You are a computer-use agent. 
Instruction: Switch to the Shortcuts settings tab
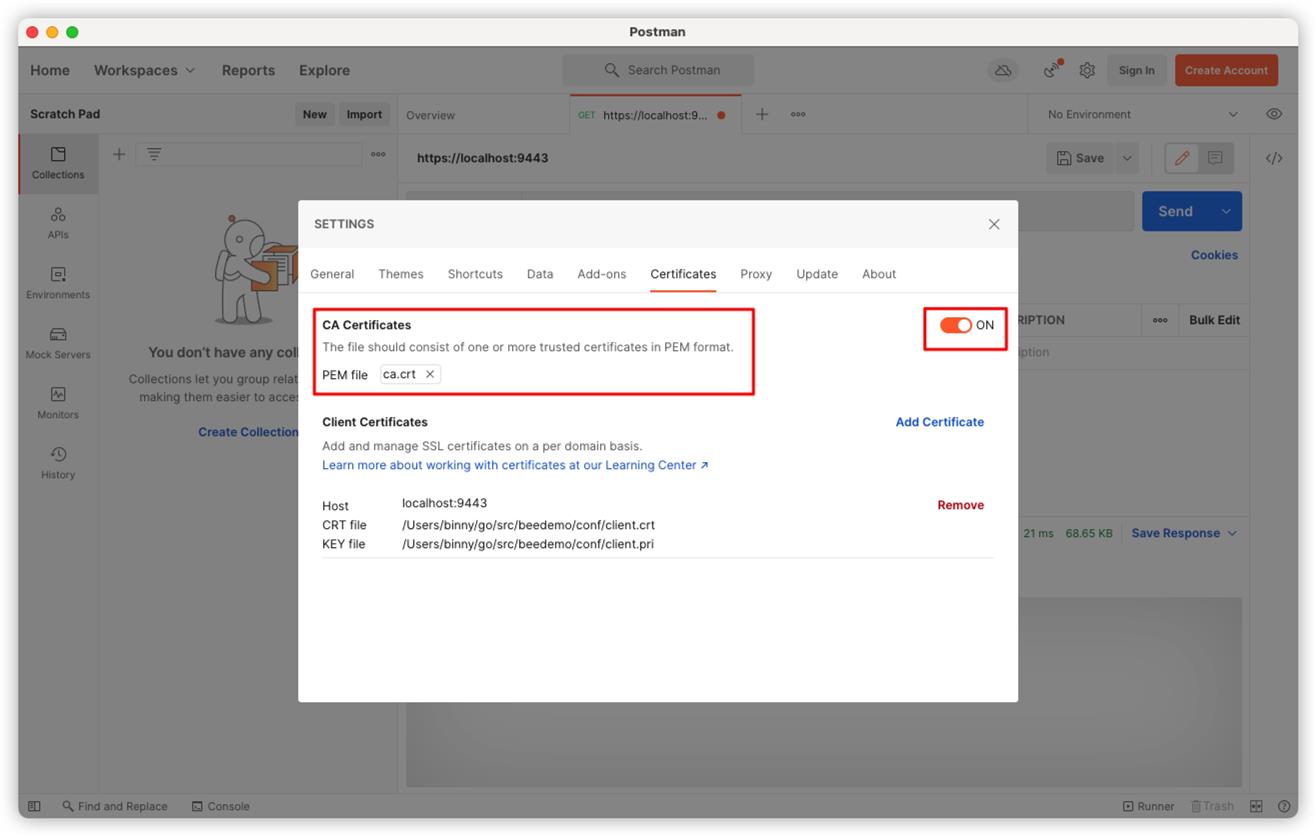click(x=475, y=274)
